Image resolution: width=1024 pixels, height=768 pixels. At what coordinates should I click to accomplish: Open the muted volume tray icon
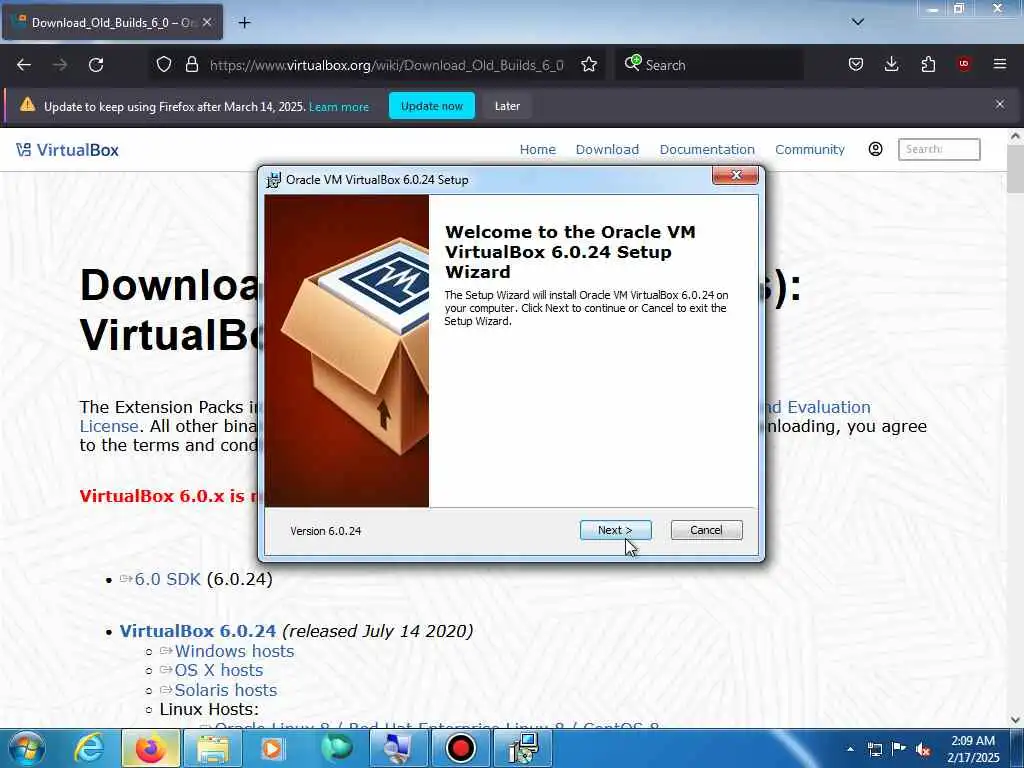tap(923, 749)
